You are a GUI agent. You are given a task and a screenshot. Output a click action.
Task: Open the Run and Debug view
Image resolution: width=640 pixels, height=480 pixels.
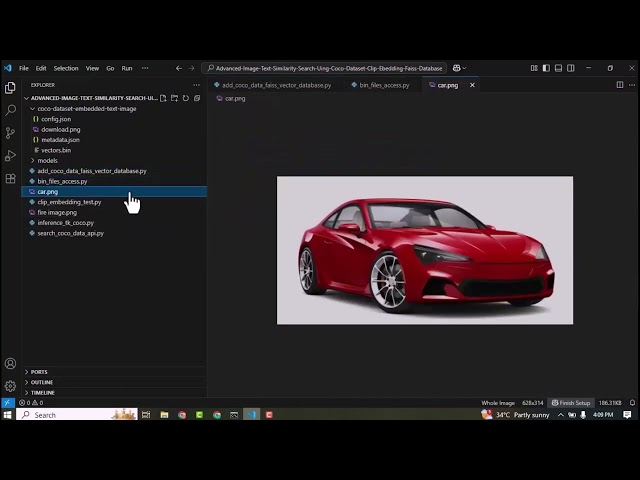tap(10, 156)
